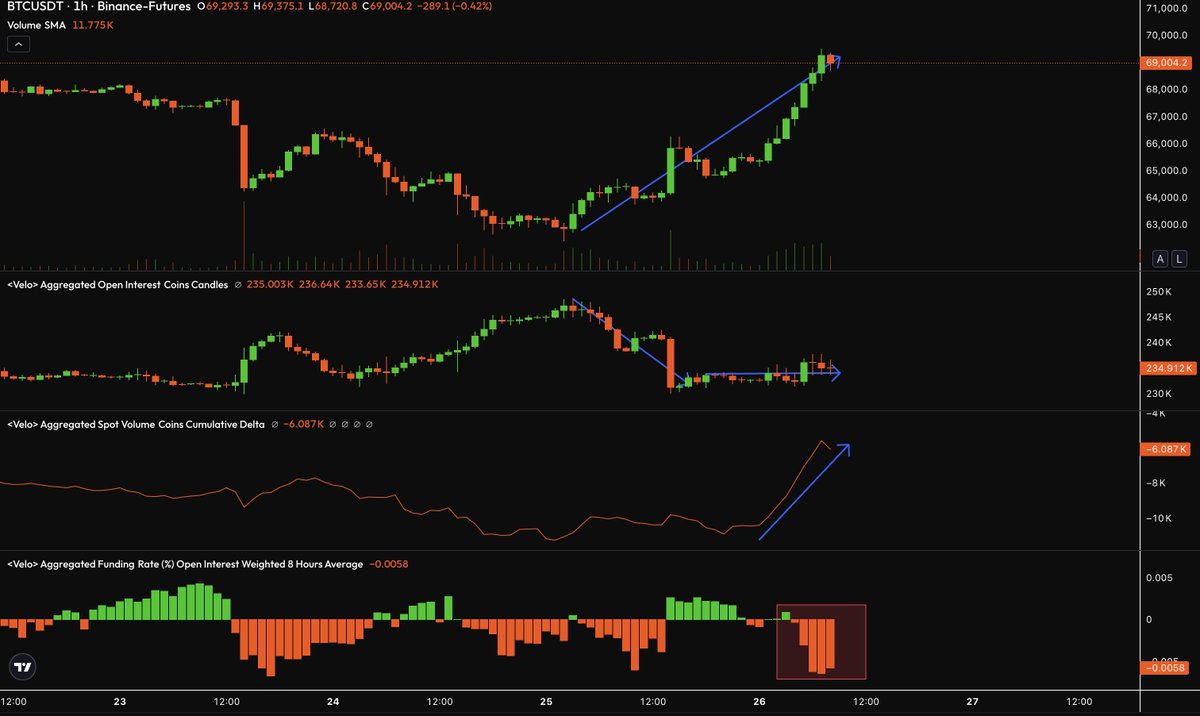The height and width of the screenshot is (716, 1200).
Task: Click the 23 date on time axis
Action: 120,702
